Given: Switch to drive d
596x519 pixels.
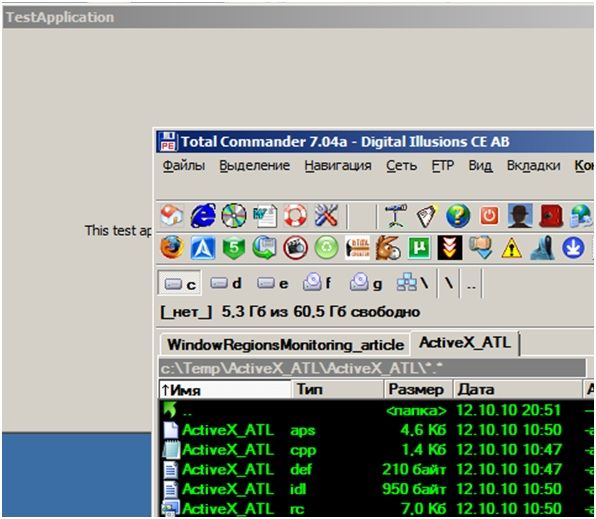Looking at the screenshot, I should click(x=227, y=283).
